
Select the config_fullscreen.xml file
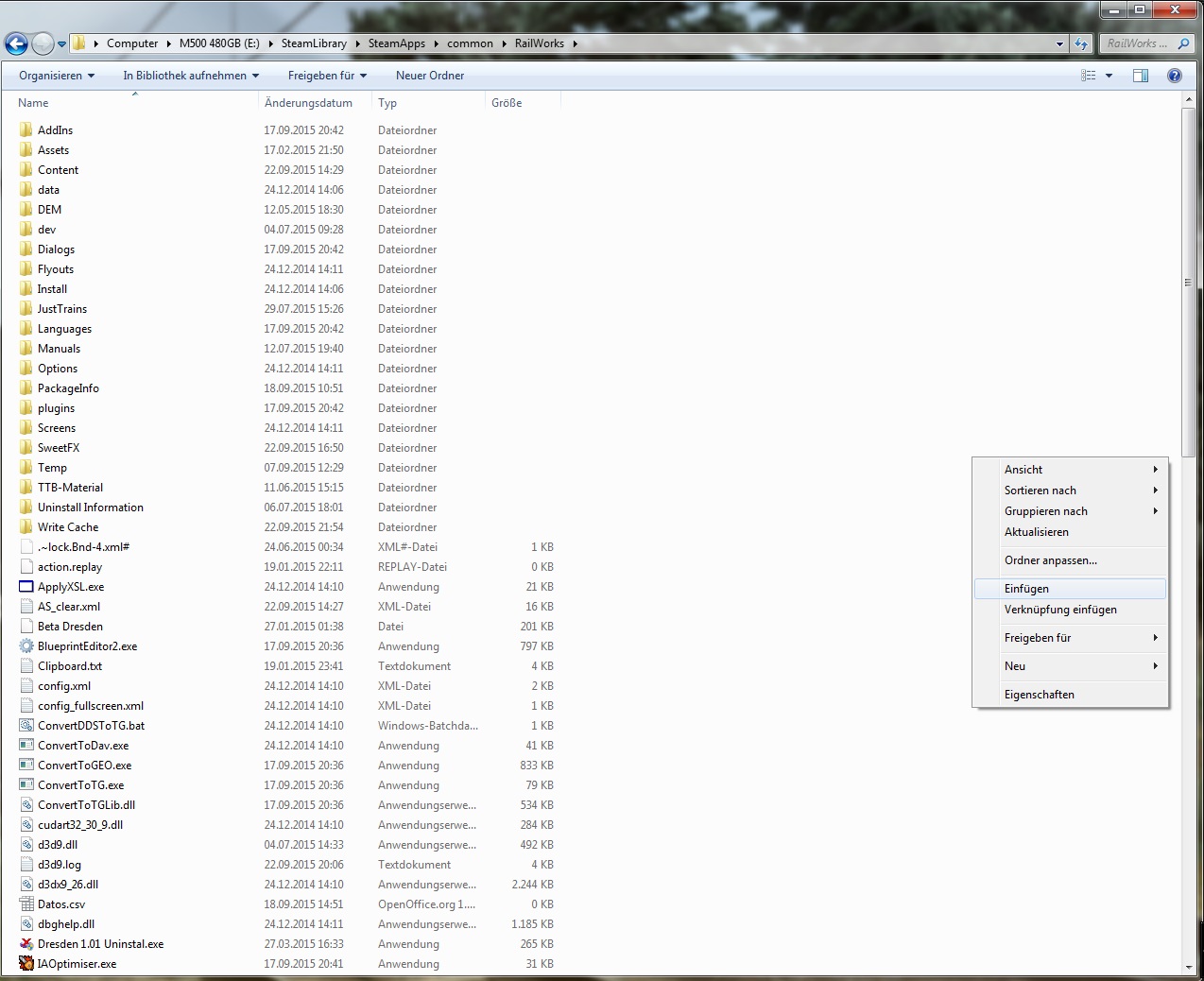pos(91,706)
